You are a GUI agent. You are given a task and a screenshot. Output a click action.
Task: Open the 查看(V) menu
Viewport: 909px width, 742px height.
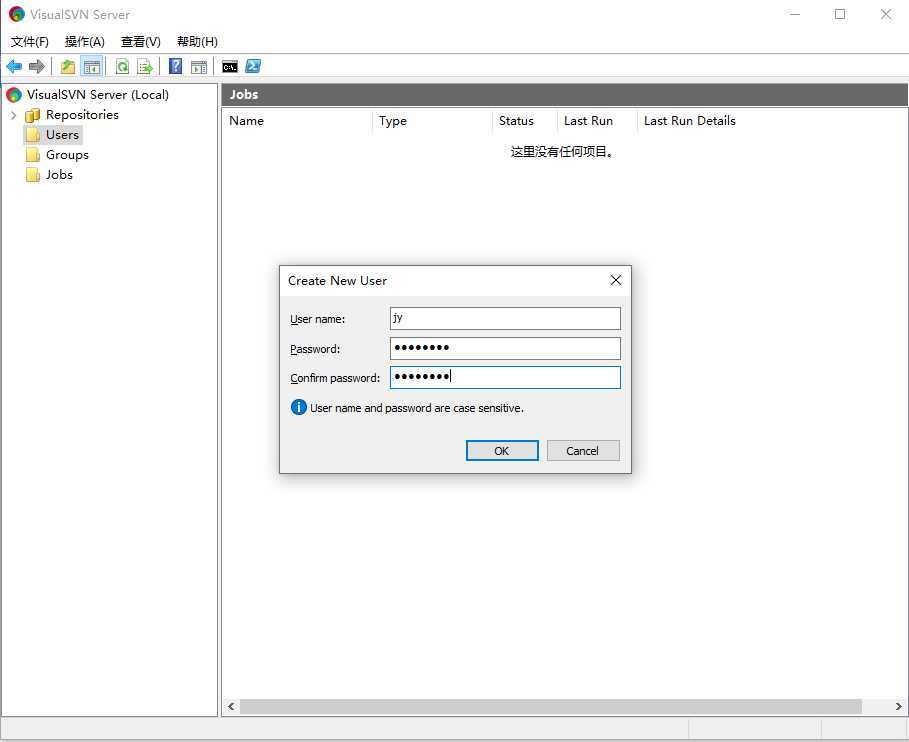tap(140, 42)
